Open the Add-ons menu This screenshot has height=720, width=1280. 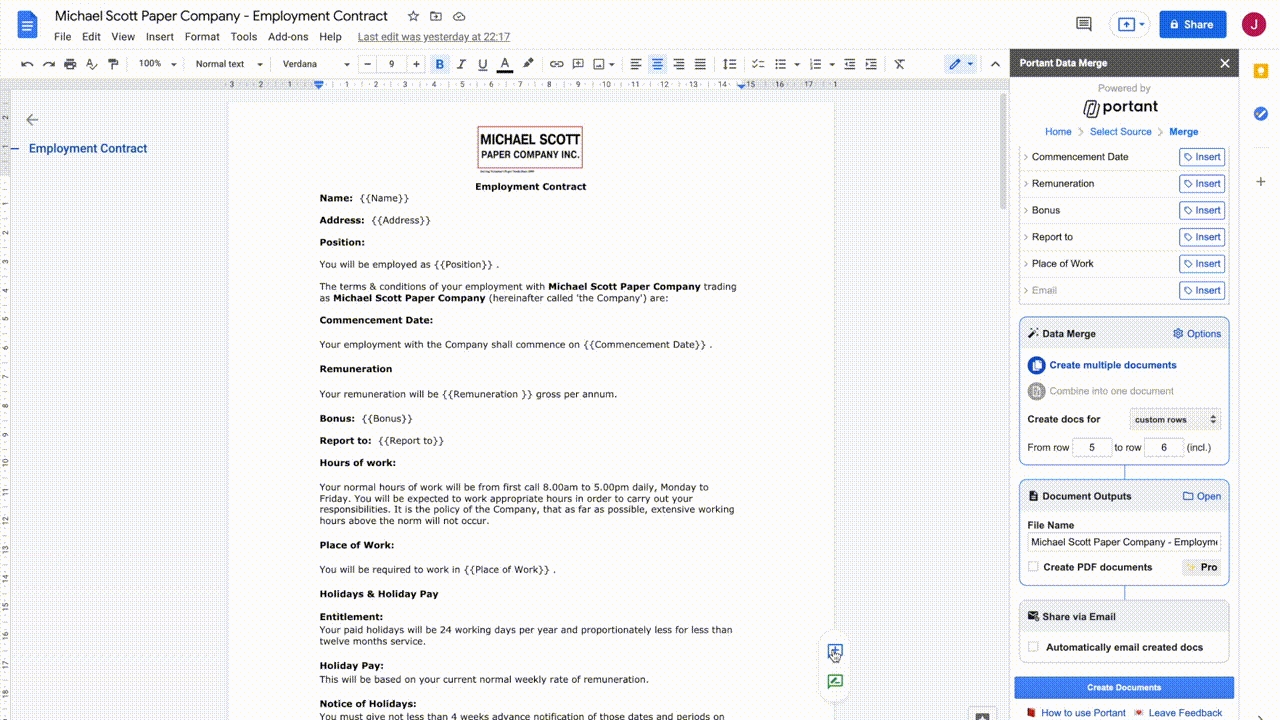click(288, 37)
